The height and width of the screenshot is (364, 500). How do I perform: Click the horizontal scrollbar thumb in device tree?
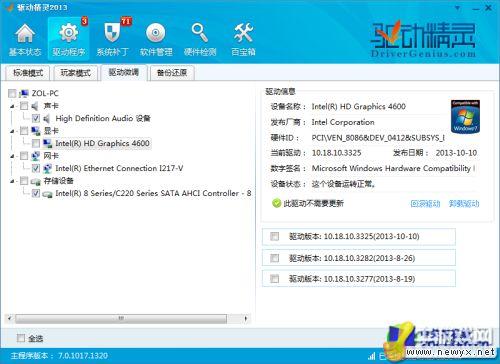click(x=121, y=319)
